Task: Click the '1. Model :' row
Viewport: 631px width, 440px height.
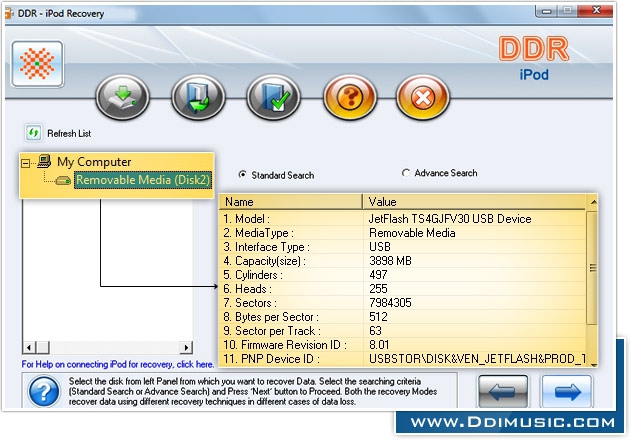Action: 402,219
